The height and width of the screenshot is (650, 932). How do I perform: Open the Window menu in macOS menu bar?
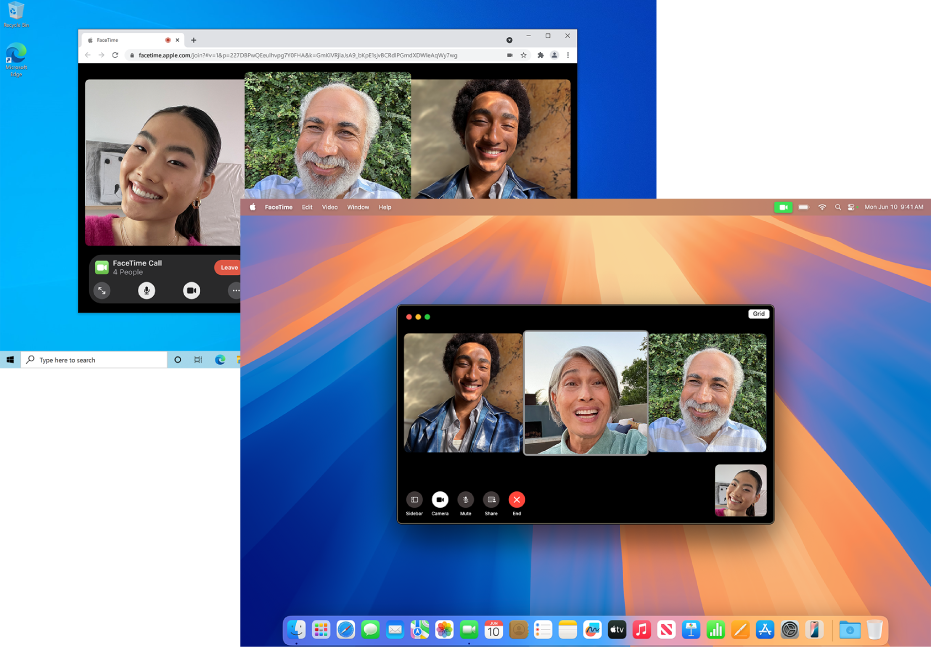tap(358, 207)
